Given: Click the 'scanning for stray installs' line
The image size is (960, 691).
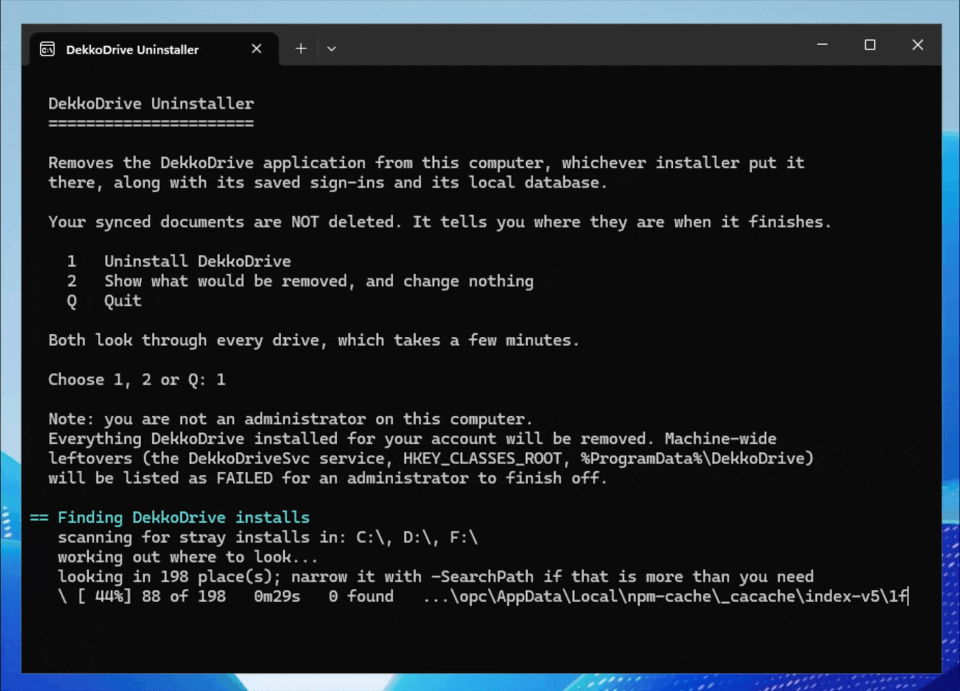Looking at the screenshot, I should pyautogui.click(x=268, y=537).
